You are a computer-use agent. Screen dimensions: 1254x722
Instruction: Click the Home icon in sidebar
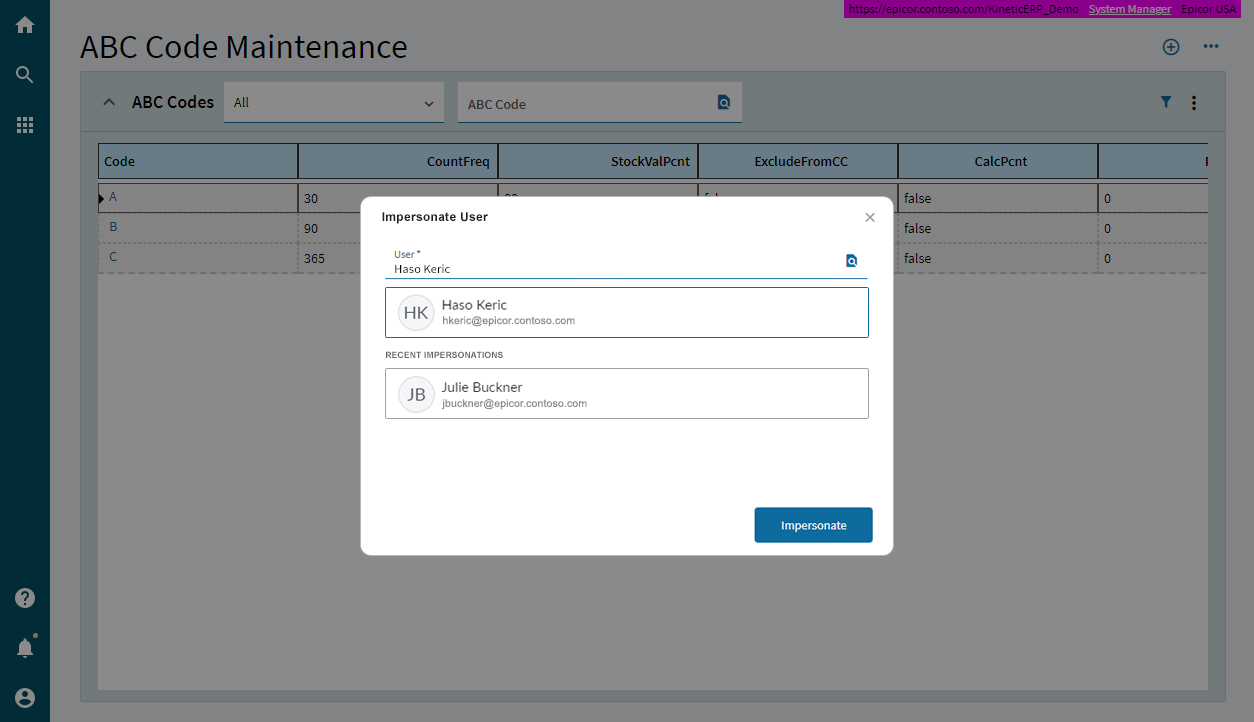click(25, 25)
